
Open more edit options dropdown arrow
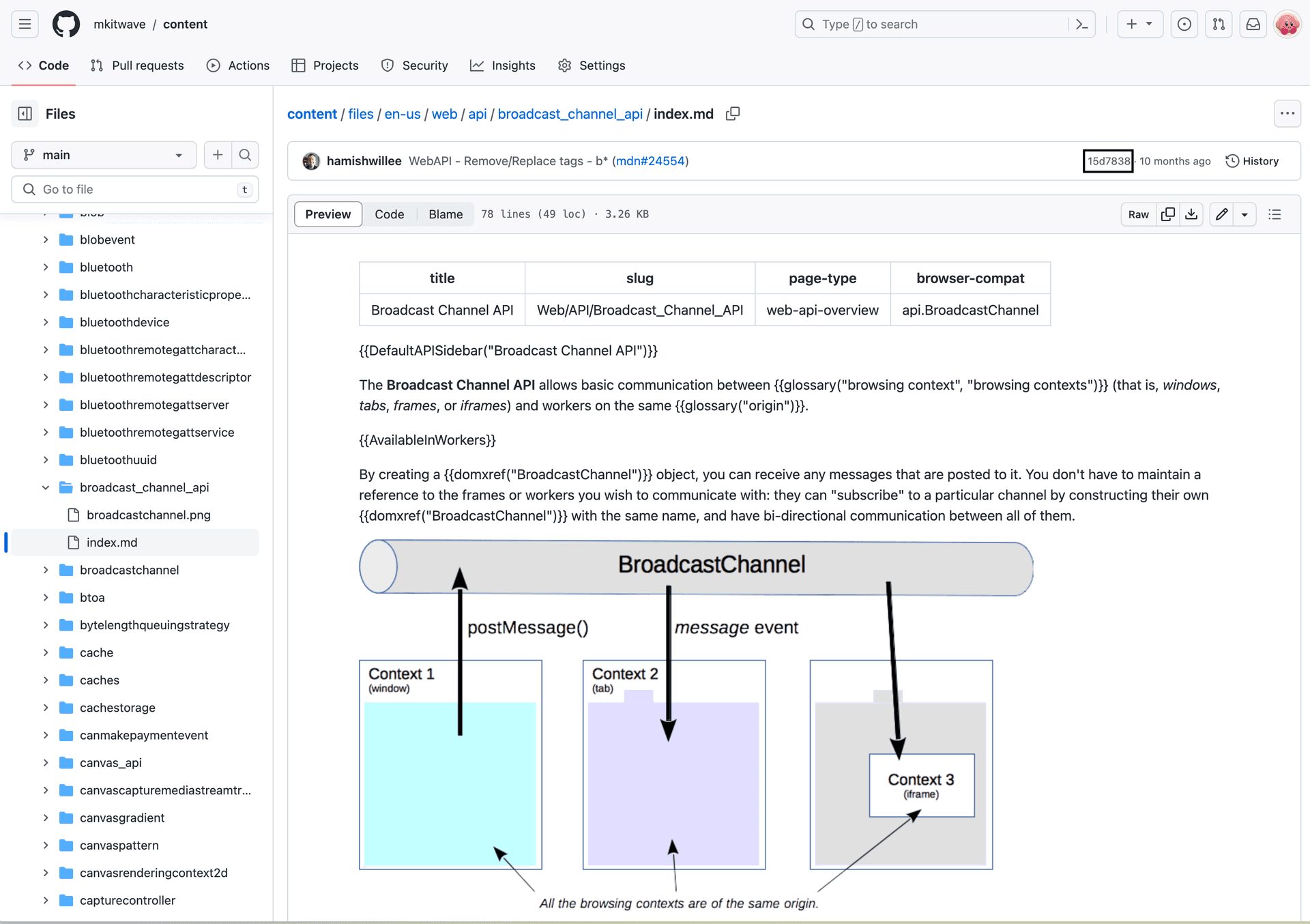1244,214
